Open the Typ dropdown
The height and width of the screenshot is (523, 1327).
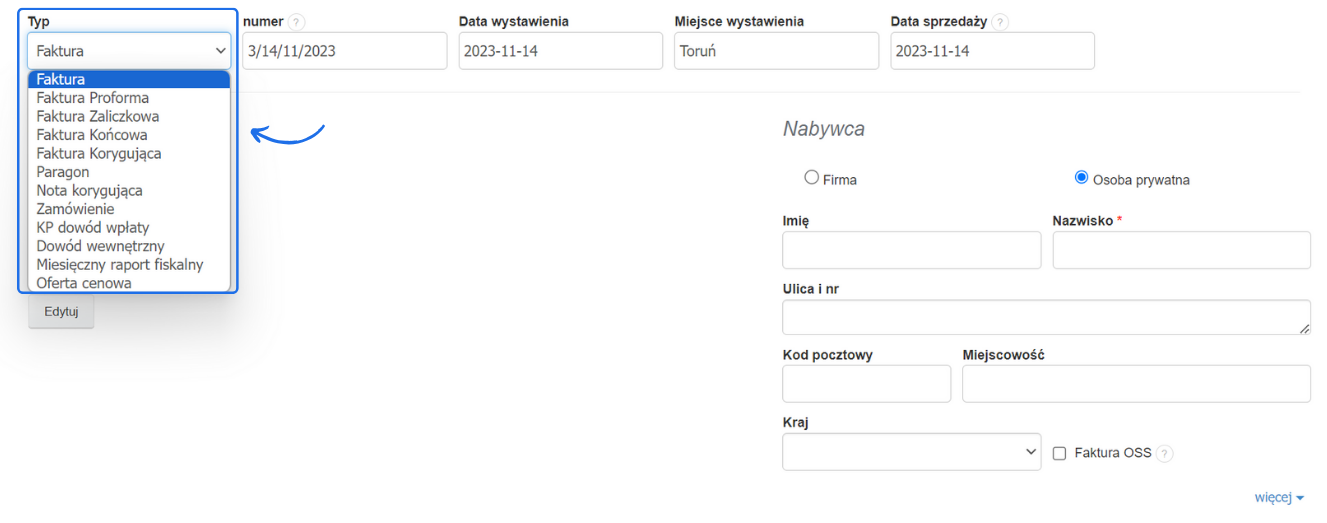130,51
